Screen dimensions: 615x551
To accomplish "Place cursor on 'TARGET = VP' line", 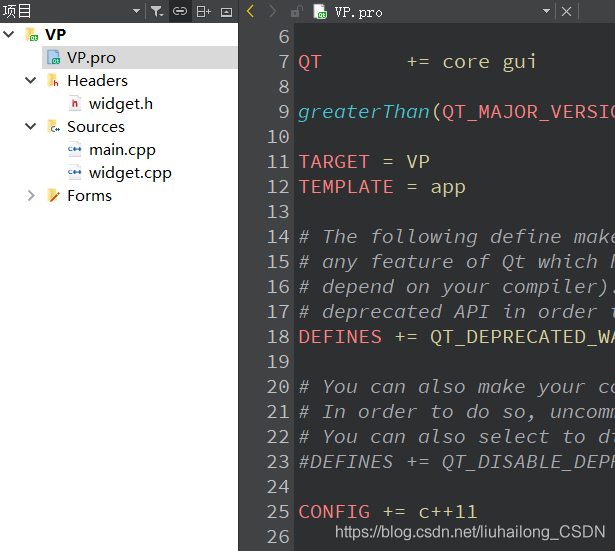I will (x=364, y=162).
